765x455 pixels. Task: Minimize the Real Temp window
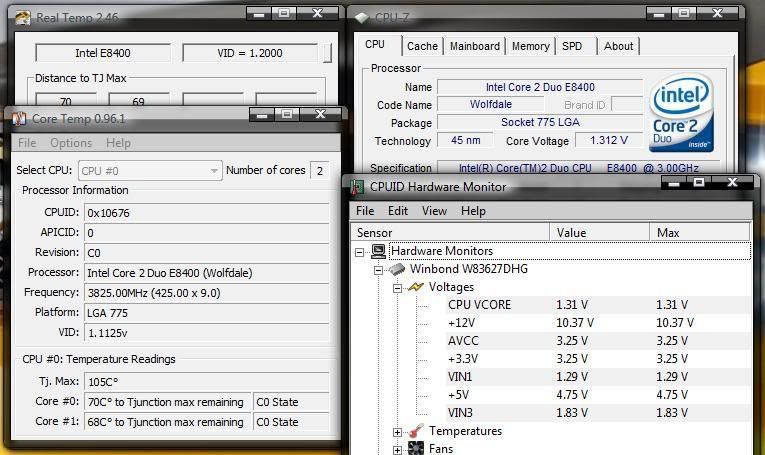(259, 14)
